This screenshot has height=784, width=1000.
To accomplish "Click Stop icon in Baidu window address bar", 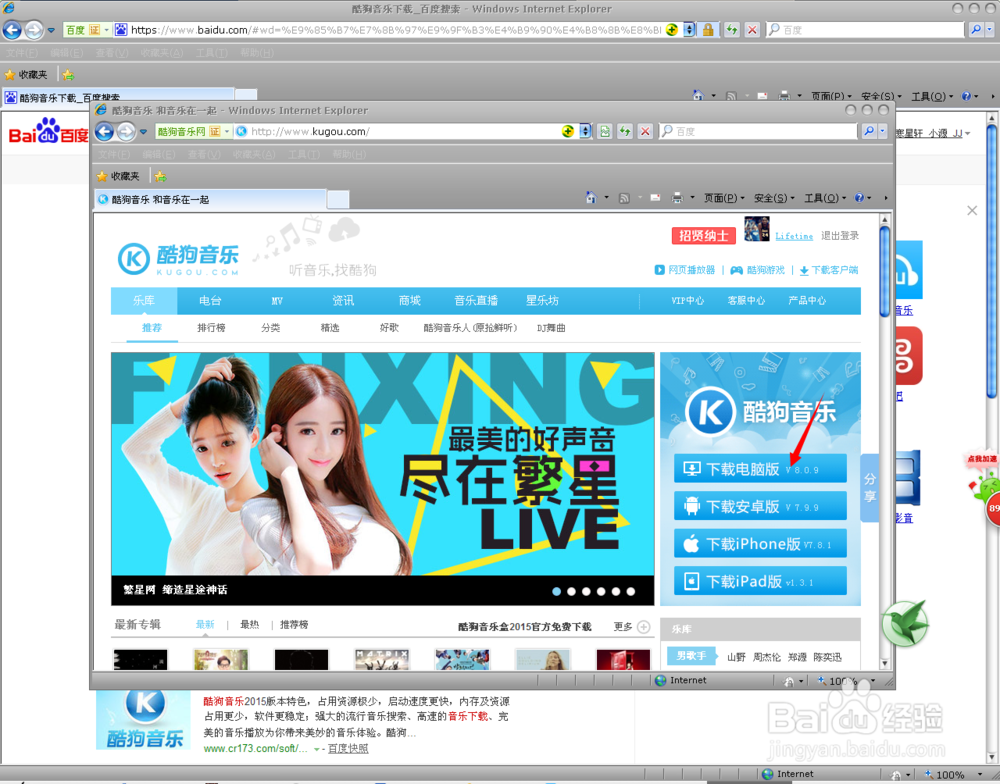I will click(x=753, y=30).
